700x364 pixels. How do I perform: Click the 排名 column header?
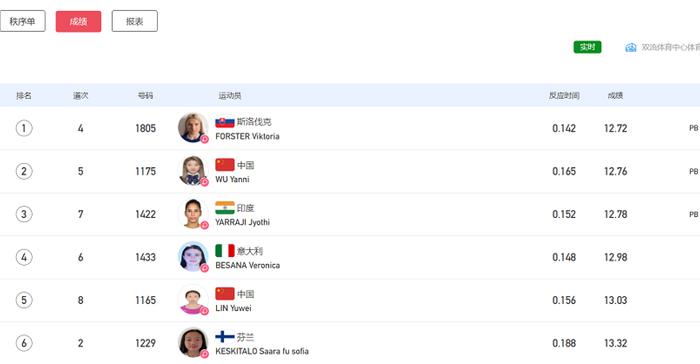pos(24,95)
